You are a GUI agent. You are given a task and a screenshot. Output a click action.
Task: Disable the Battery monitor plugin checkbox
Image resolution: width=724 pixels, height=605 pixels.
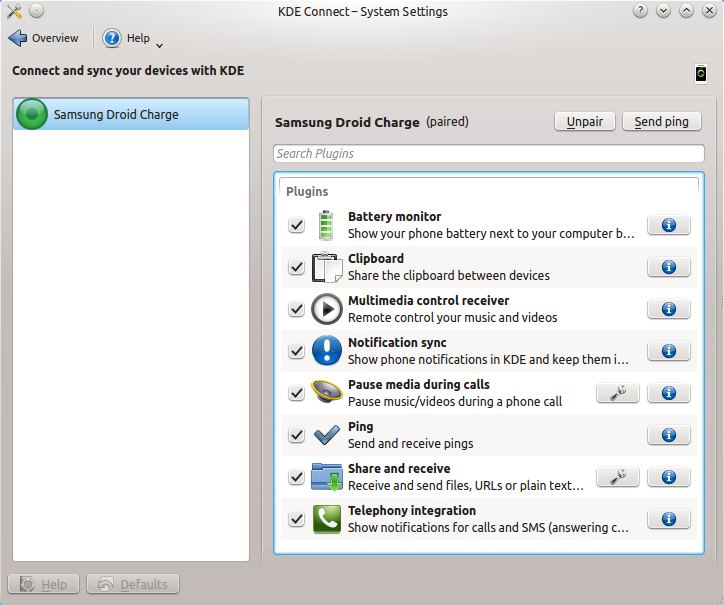296,225
